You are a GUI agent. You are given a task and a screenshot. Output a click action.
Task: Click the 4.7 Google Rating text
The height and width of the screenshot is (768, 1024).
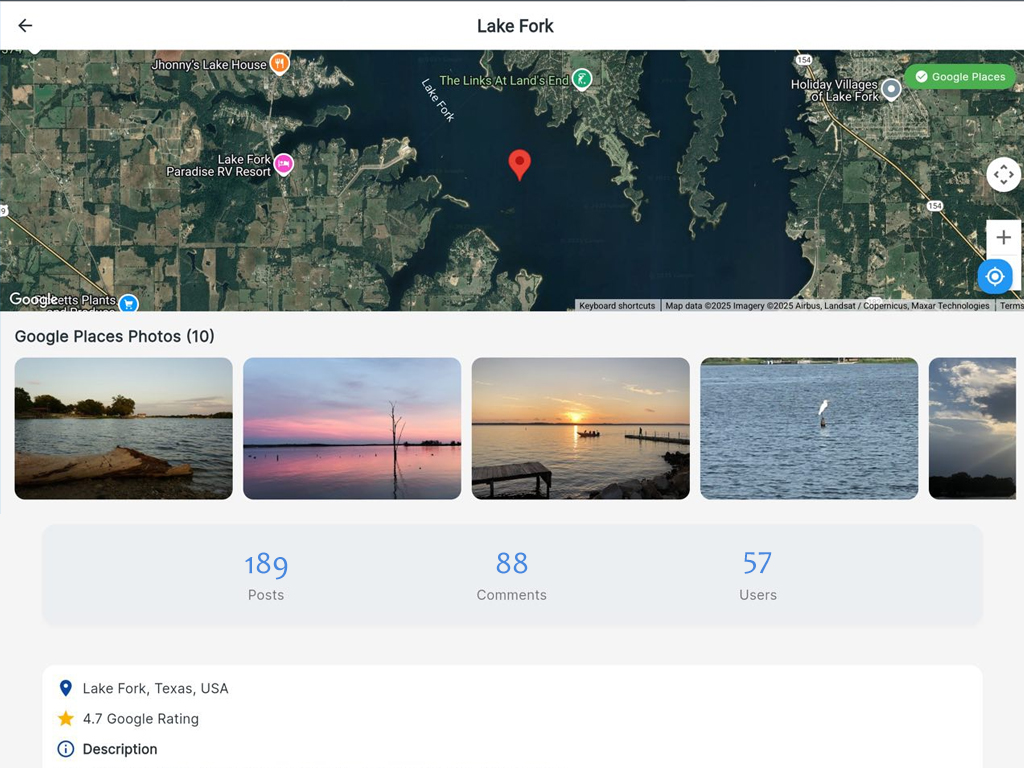tap(140, 718)
